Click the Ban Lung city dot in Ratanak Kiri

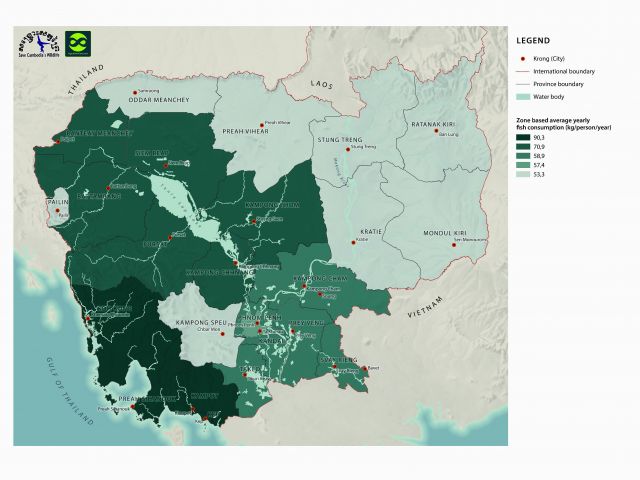(x=436, y=131)
